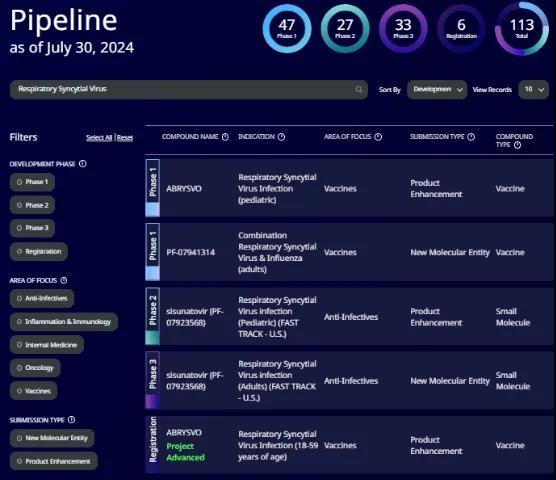This screenshot has height=480, width=556.
Task: Click the 18-59 years of age indication
Action: (278, 445)
